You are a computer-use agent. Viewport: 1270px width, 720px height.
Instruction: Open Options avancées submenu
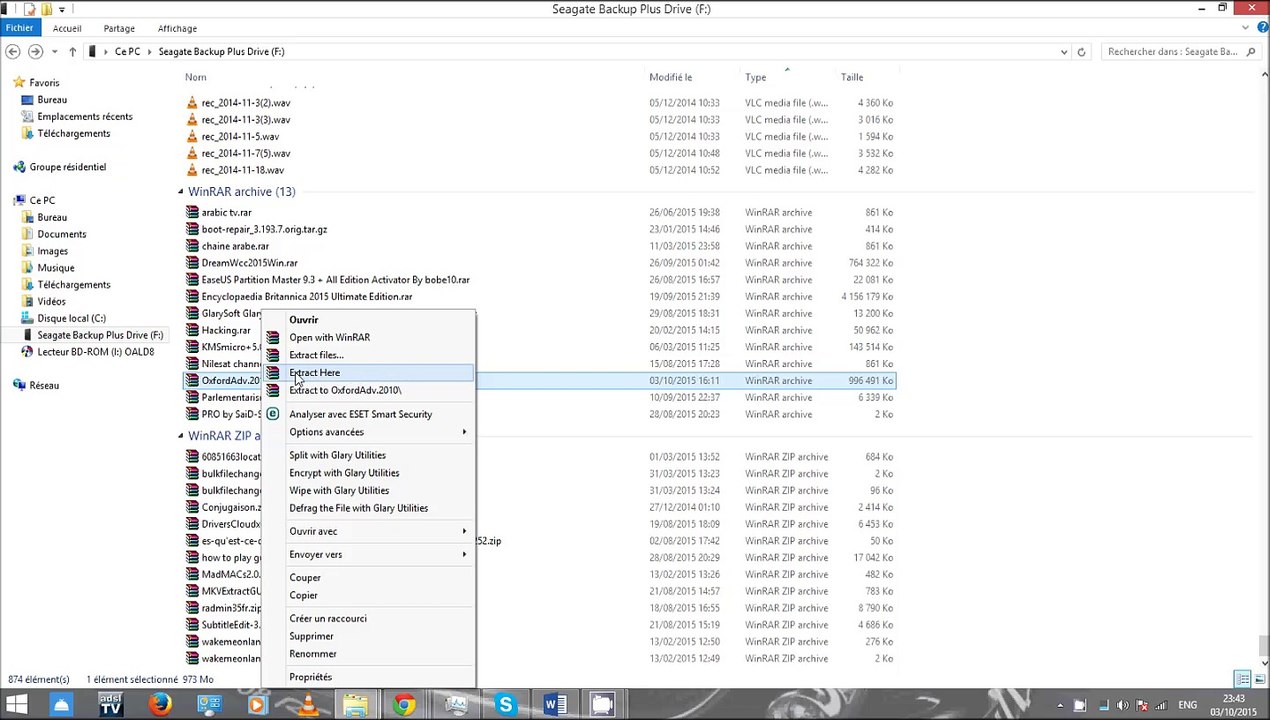(x=369, y=432)
